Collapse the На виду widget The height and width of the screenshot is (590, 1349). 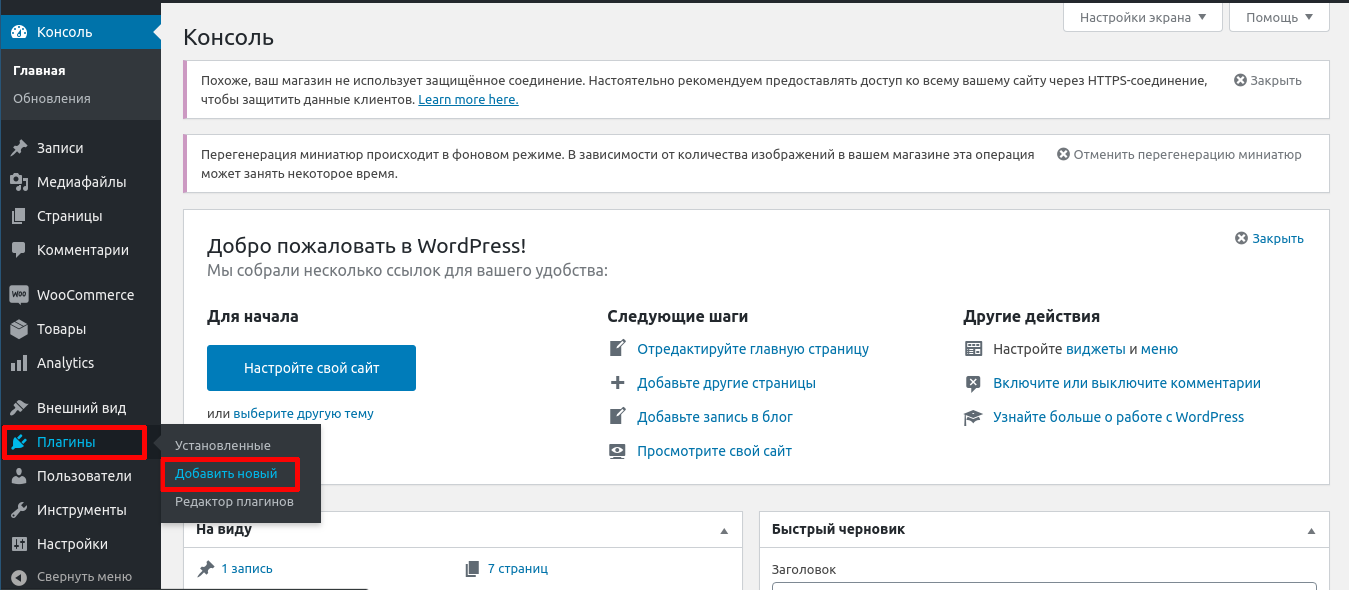point(724,530)
